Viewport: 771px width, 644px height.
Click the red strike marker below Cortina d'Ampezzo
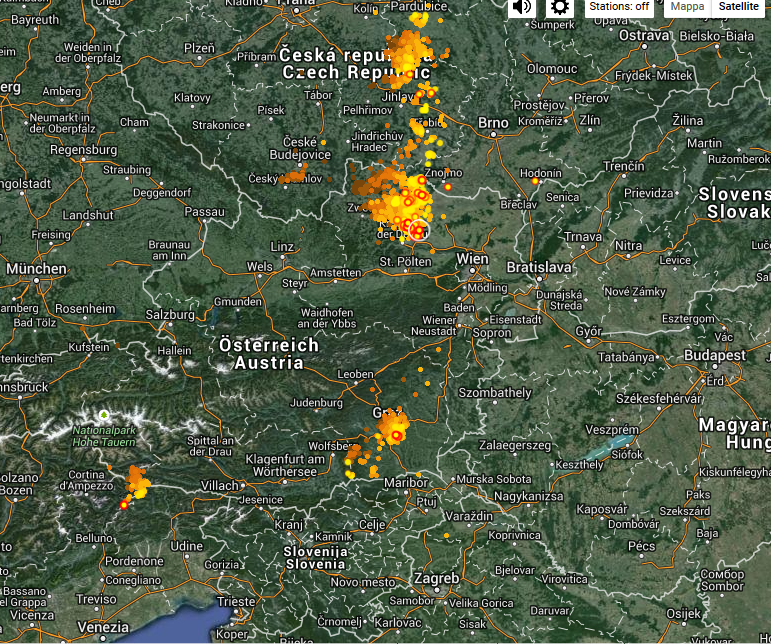click(124, 505)
